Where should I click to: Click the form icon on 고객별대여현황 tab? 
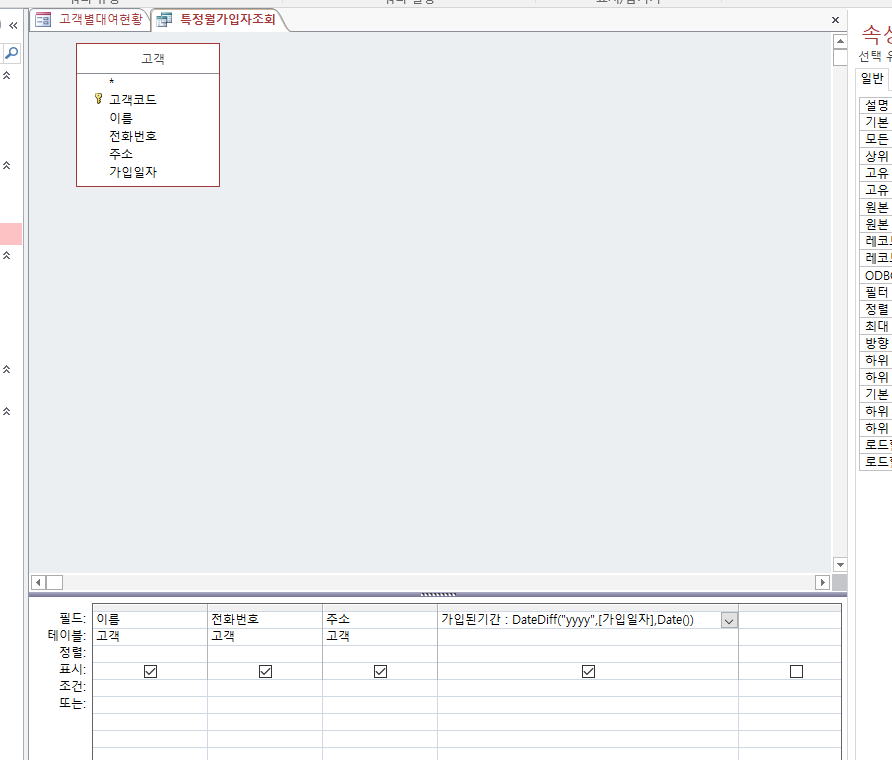pos(43,19)
